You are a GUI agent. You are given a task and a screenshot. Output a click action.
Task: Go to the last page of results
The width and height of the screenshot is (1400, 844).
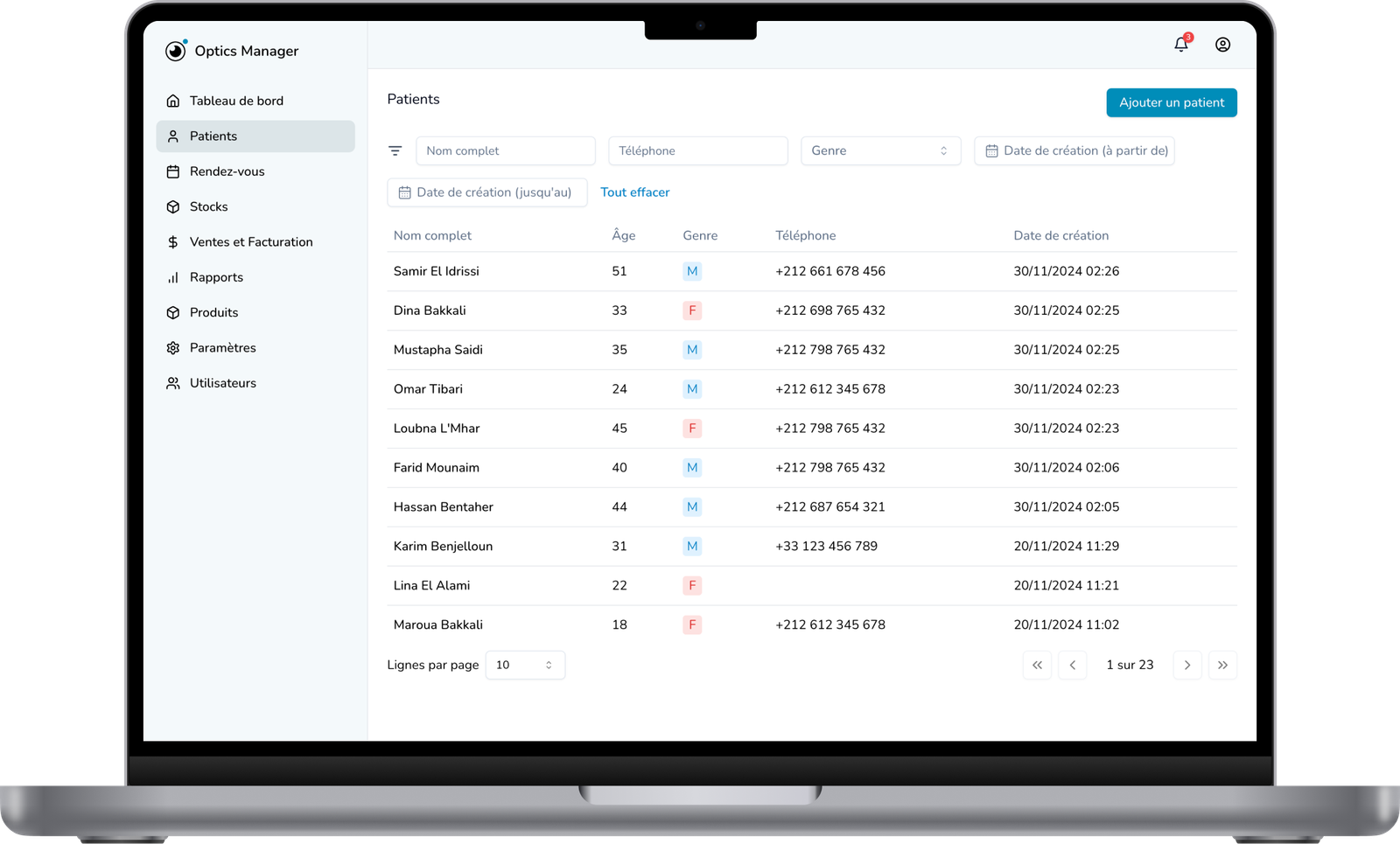click(x=1222, y=665)
